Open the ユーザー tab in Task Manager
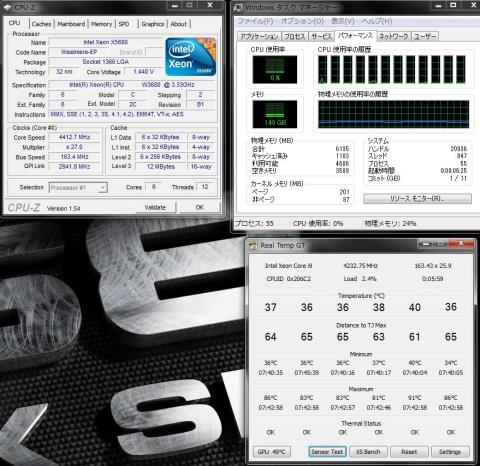 tap(425, 36)
